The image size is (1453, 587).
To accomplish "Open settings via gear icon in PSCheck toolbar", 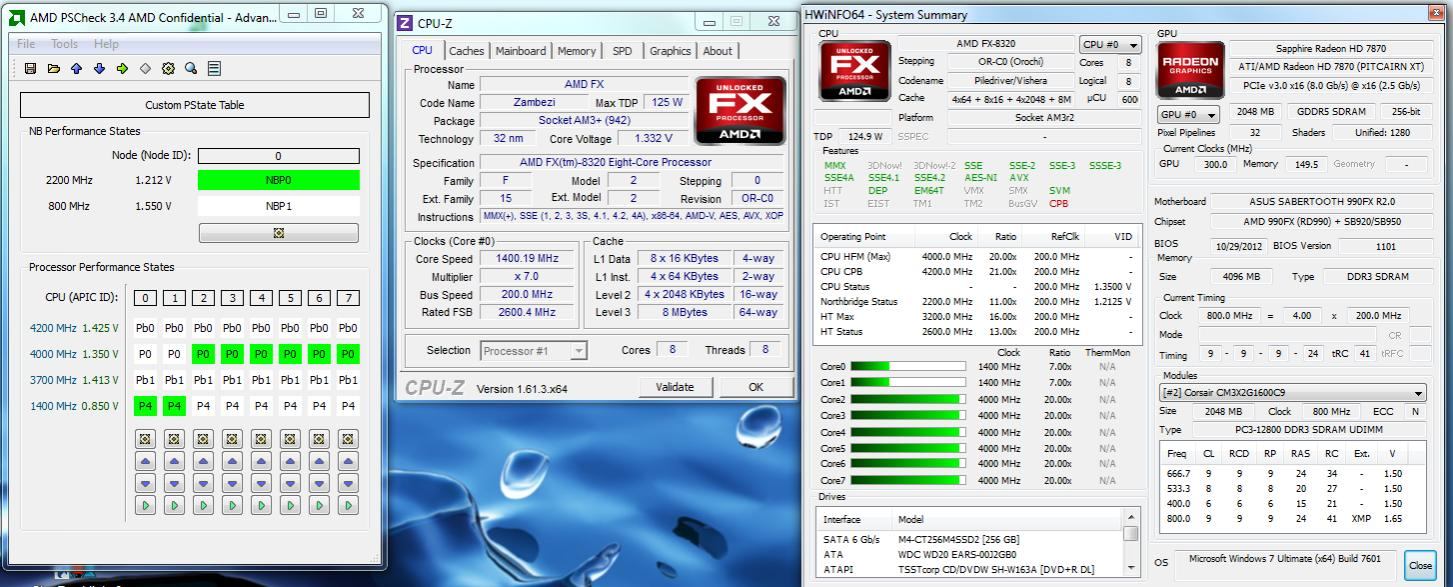I will [168, 69].
